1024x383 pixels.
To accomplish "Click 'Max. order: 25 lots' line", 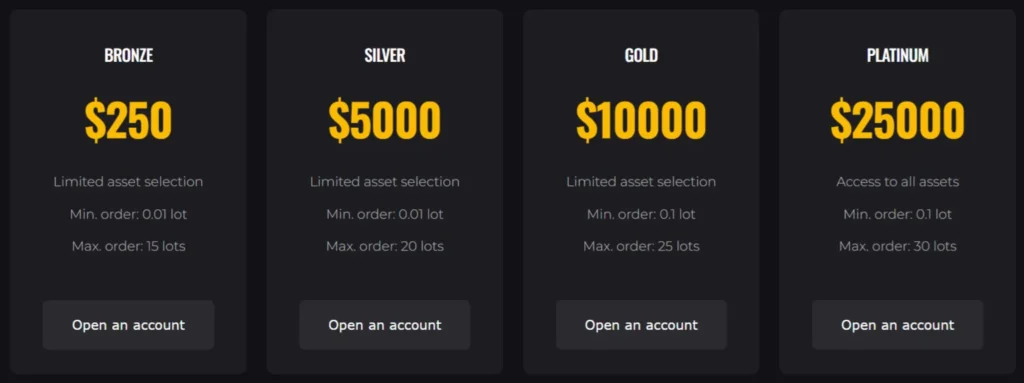I will (641, 246).
